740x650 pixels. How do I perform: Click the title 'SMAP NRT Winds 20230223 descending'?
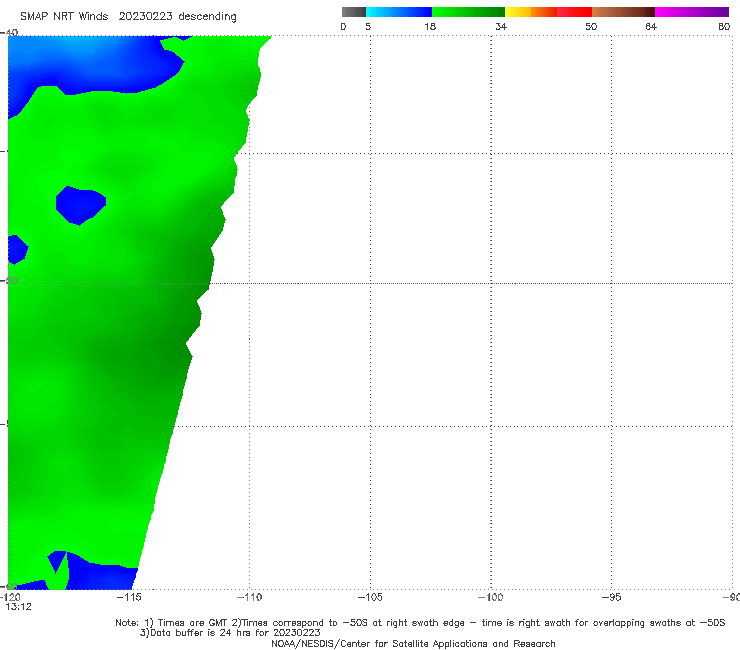pos(128,17)
